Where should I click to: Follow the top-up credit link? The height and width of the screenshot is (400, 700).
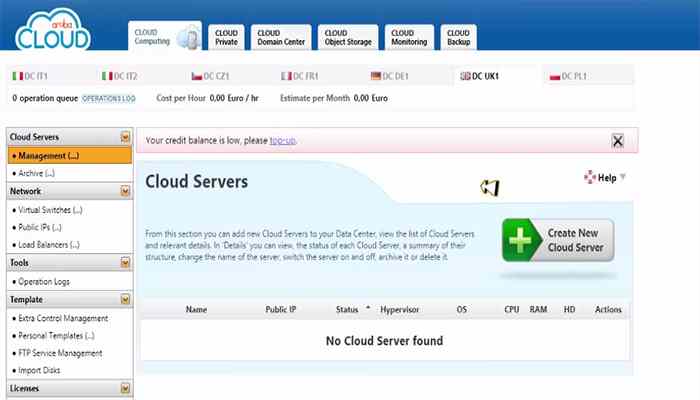pyautogui.click(x=283, y=141)
